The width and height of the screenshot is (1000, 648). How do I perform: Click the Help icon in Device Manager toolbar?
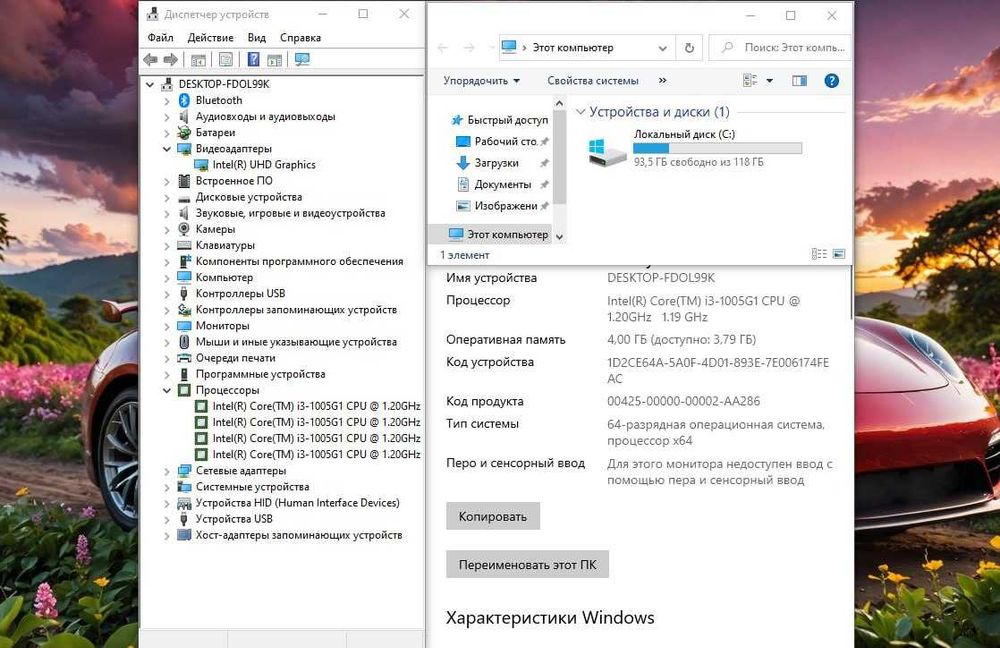point(253,60)
